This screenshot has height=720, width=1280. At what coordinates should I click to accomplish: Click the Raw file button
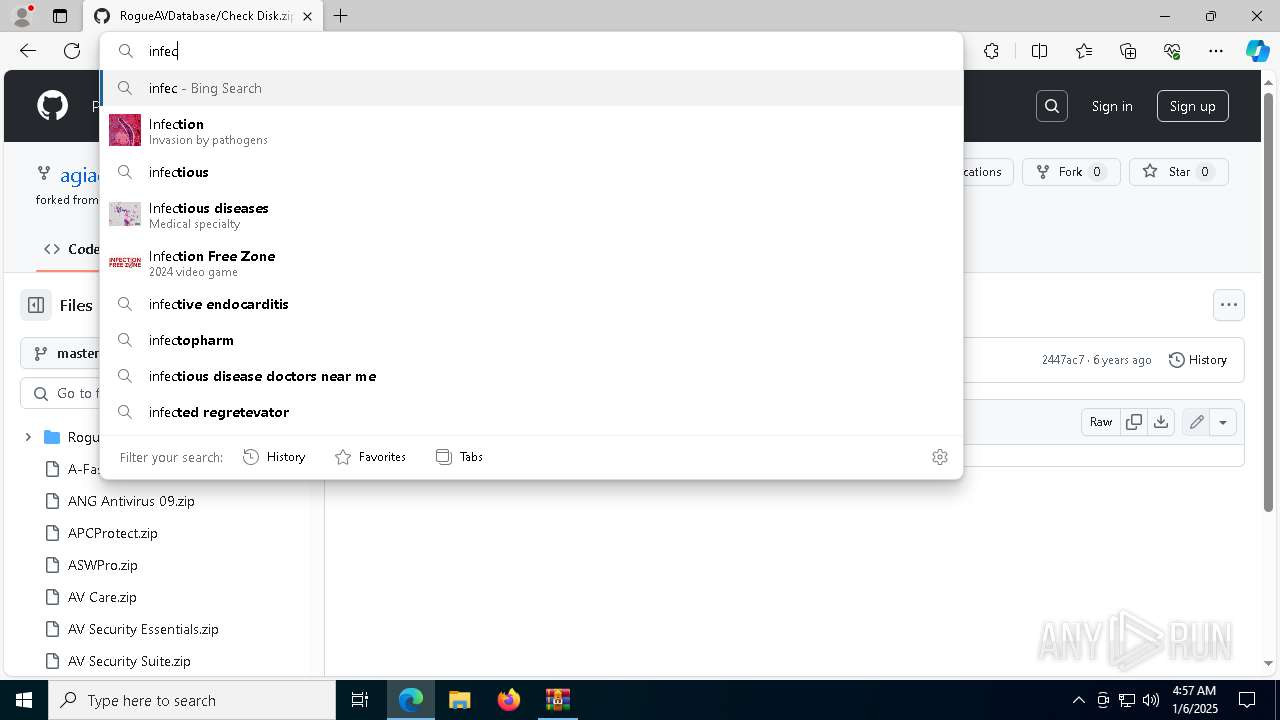coord(1101,422)
